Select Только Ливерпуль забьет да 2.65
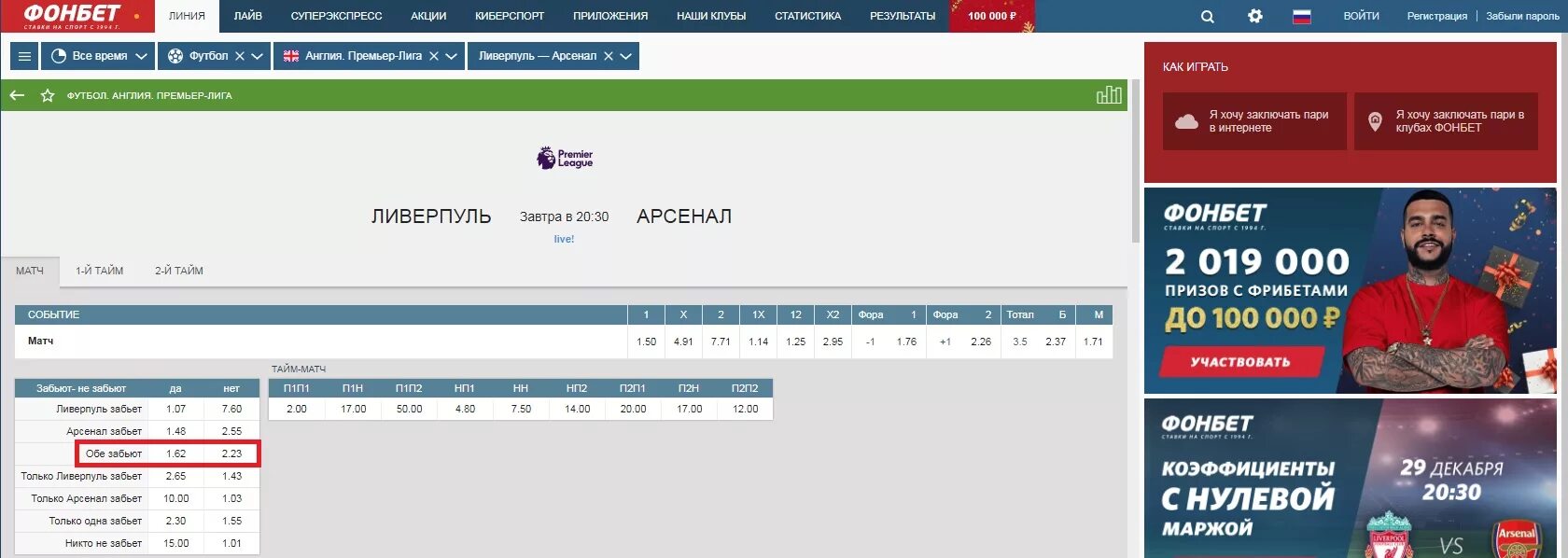1568x558 pixels. click(x=175, y=476)
